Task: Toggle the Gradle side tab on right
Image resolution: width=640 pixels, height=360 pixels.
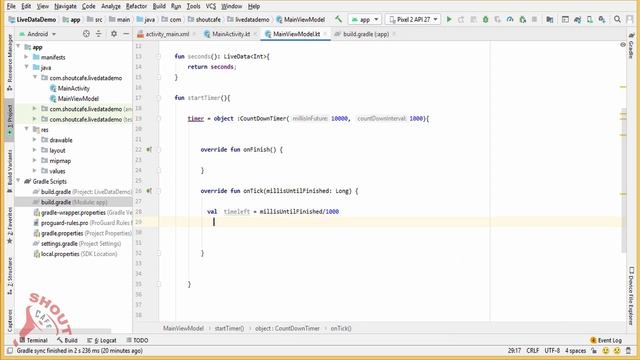Action: pyautogui.click(x=631, y=46)
